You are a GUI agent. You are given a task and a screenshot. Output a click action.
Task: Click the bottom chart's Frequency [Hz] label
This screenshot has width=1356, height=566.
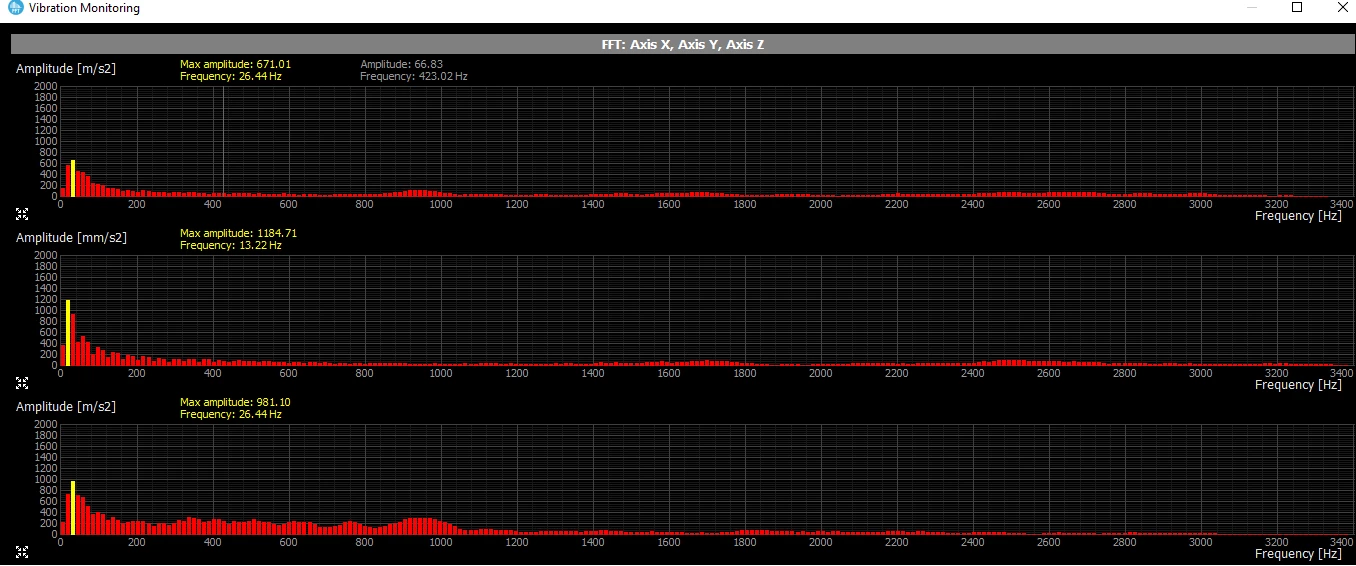pyautogui.click(x=1298, y=554)
